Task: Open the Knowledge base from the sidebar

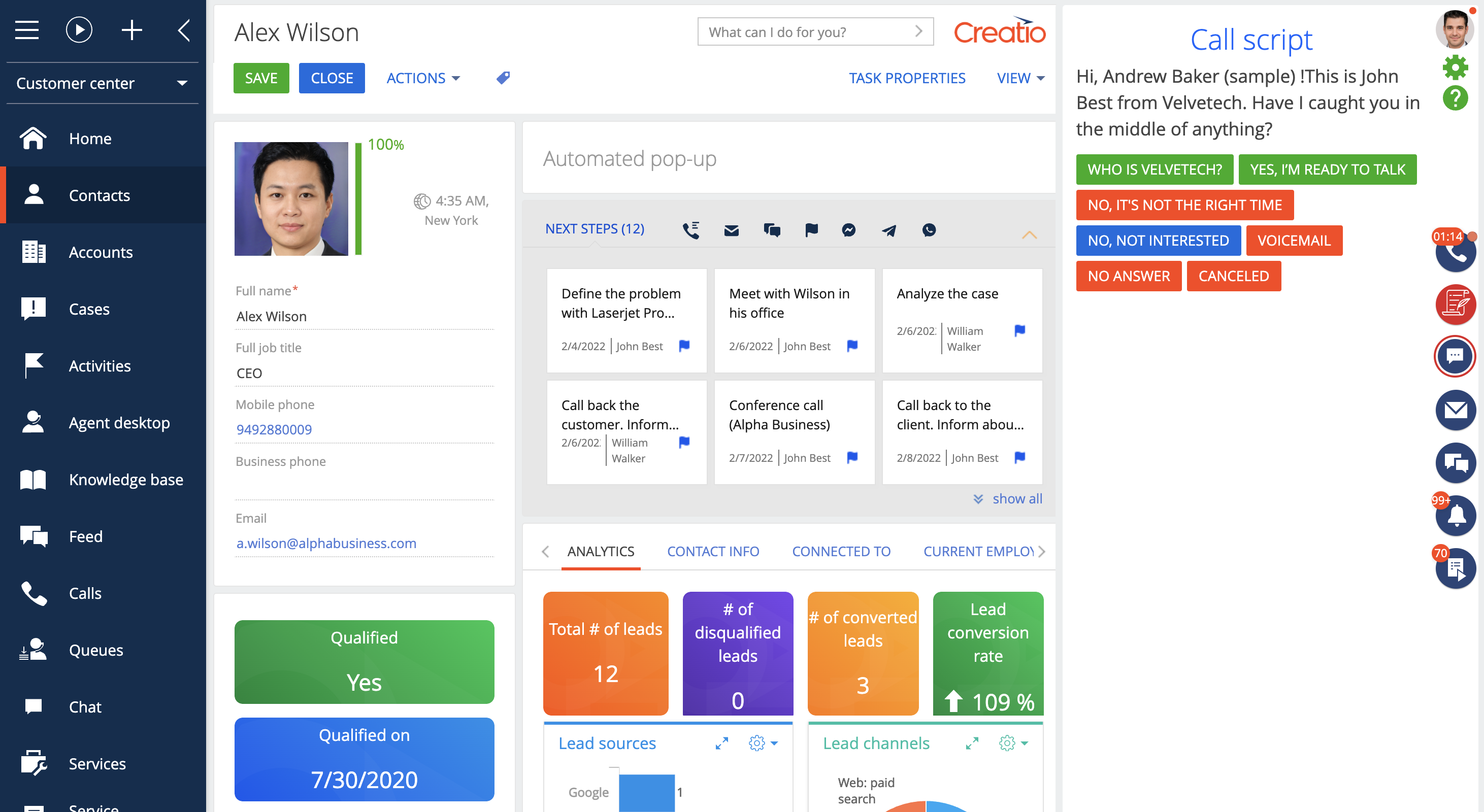Action: pos(126,479)
